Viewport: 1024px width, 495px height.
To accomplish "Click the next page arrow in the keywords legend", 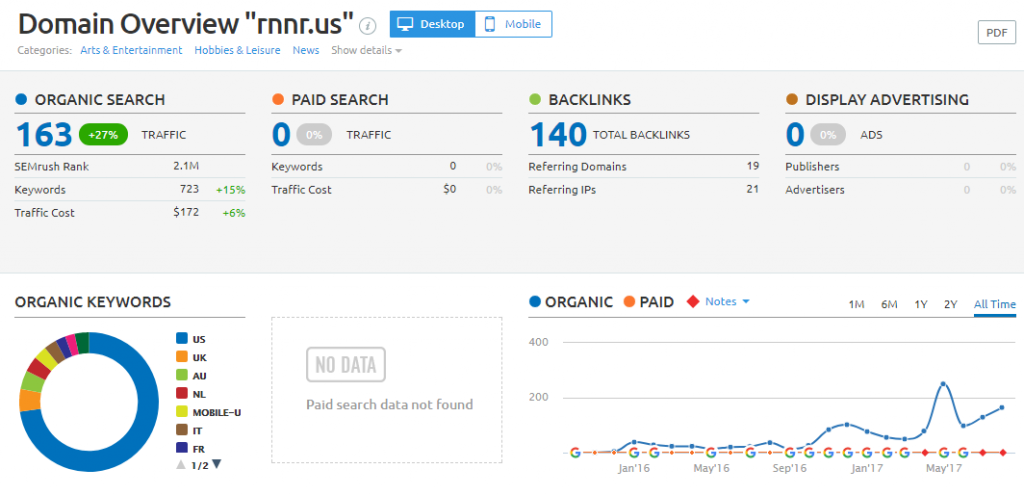I will tap(217, 463).
